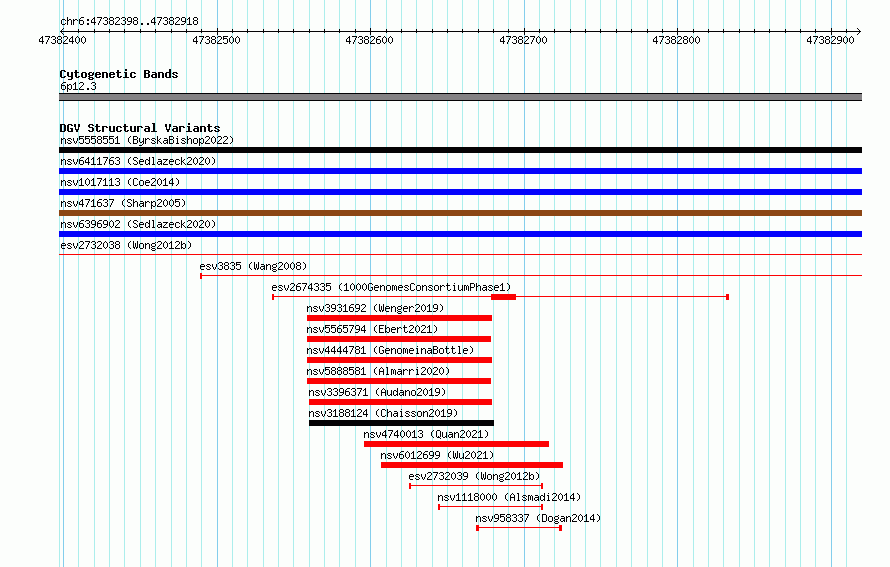Click the red bar under nsv3396371
Image resolution: width=890 pixels, height=567 pixels.
pos(401,402)
